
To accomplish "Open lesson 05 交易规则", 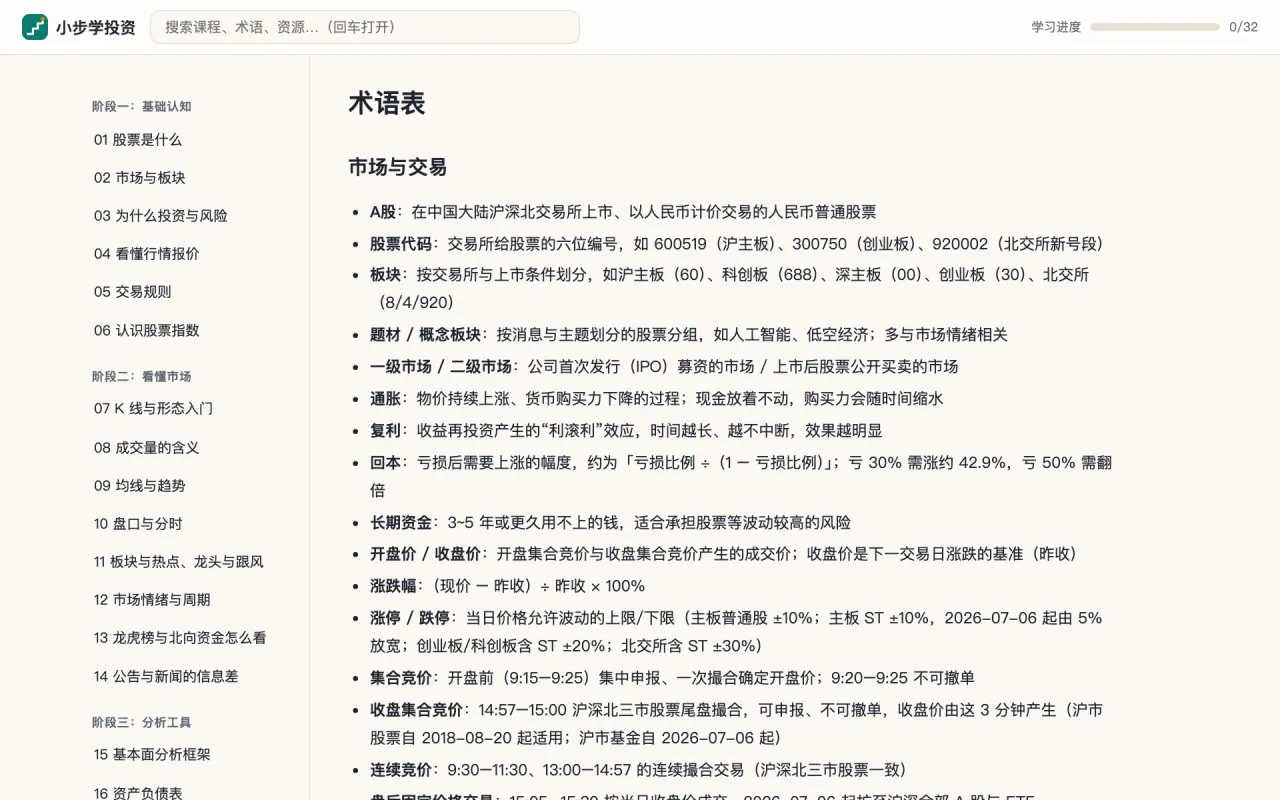I will pyautogui.click(x=133, y=292).
